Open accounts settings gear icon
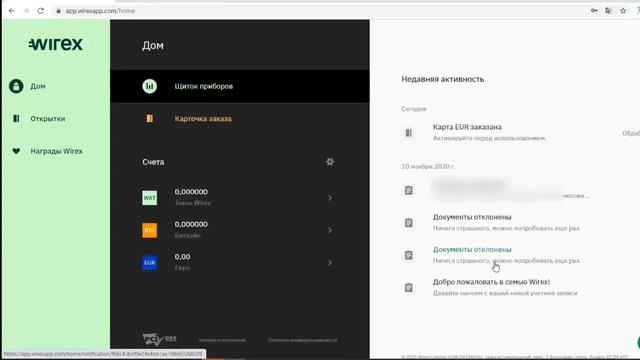The width and height of the screenshot is (640, 360). [x=330, y=162]
